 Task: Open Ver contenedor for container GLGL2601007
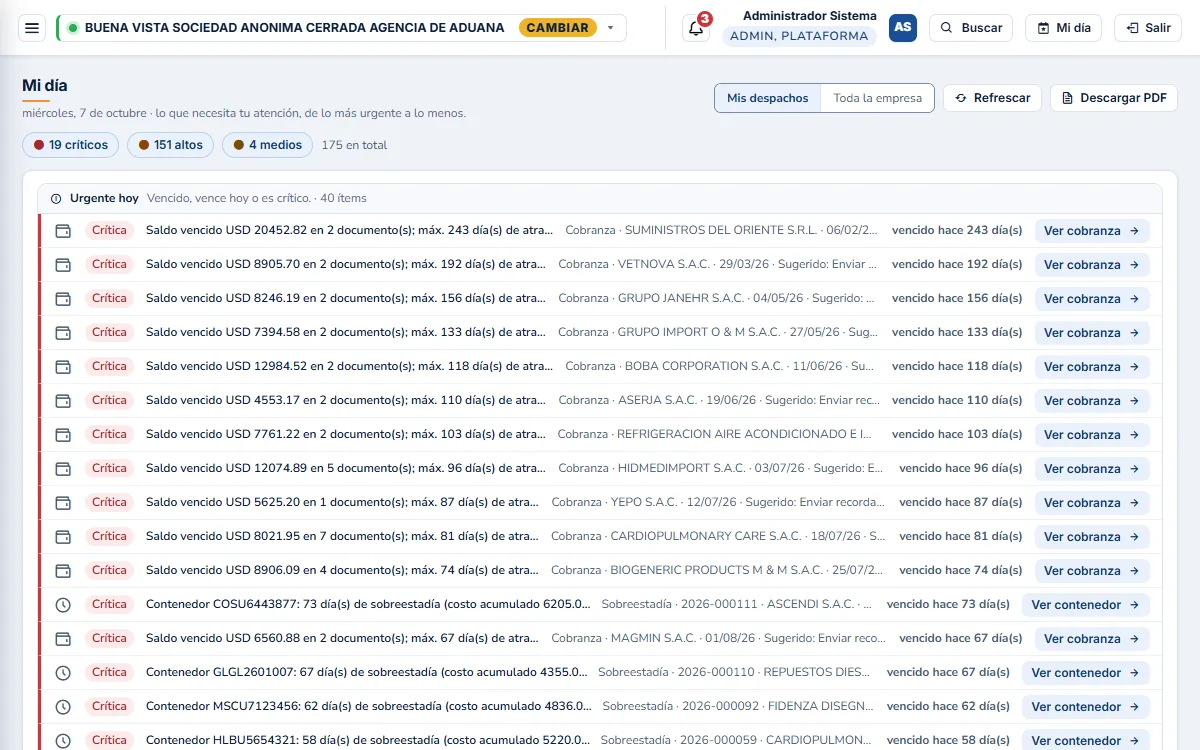click(1086, 673)
